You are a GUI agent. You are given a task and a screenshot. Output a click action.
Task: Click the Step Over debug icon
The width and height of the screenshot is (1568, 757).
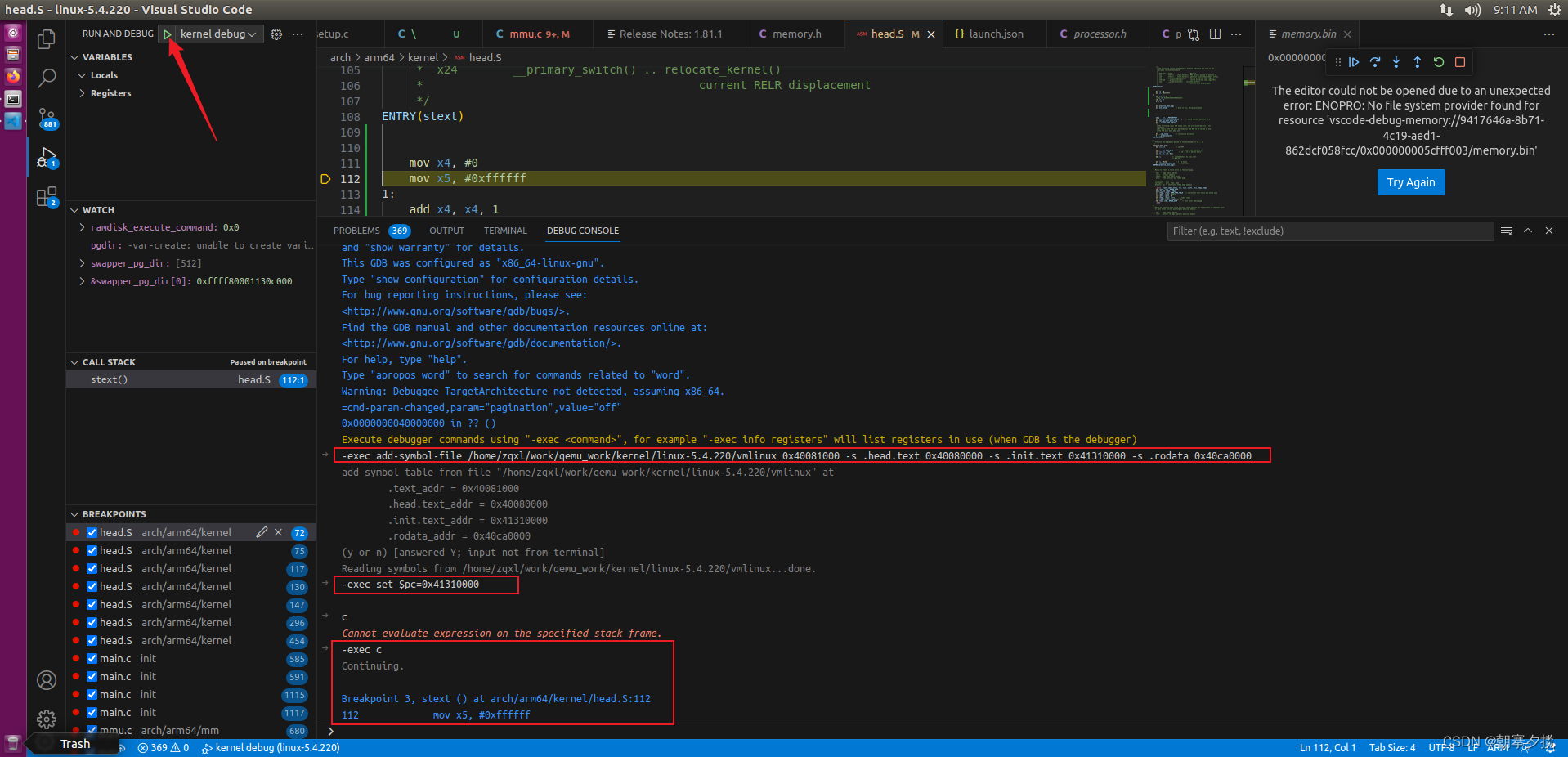click(x=1375, y=62)
